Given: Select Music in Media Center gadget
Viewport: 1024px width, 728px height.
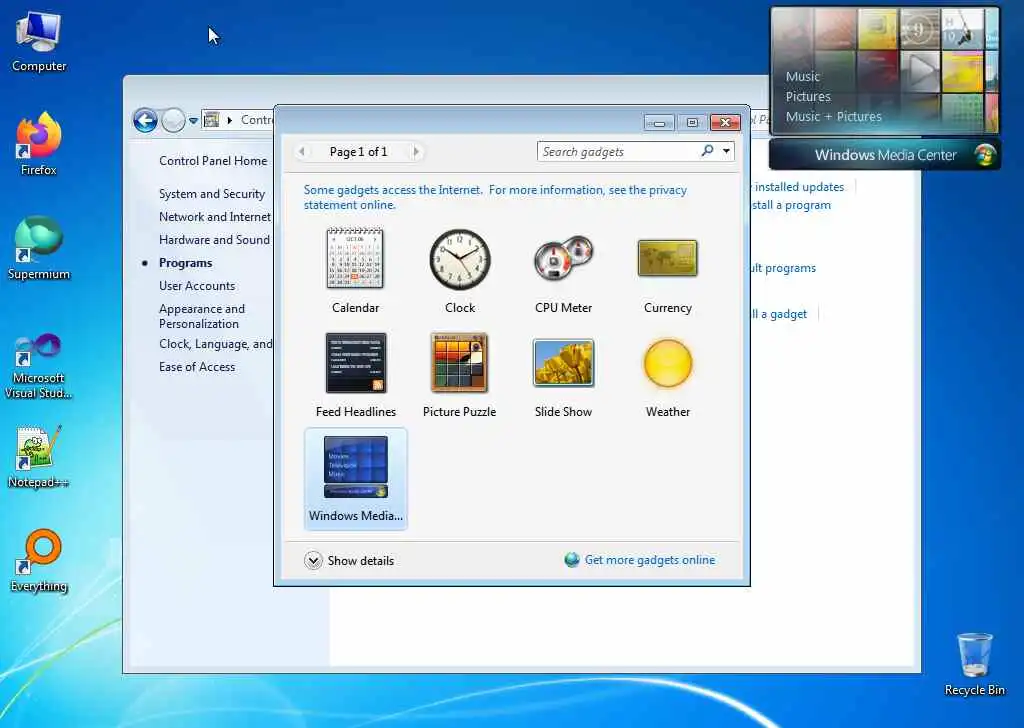Looking at the screenshot, I should 803,76.
